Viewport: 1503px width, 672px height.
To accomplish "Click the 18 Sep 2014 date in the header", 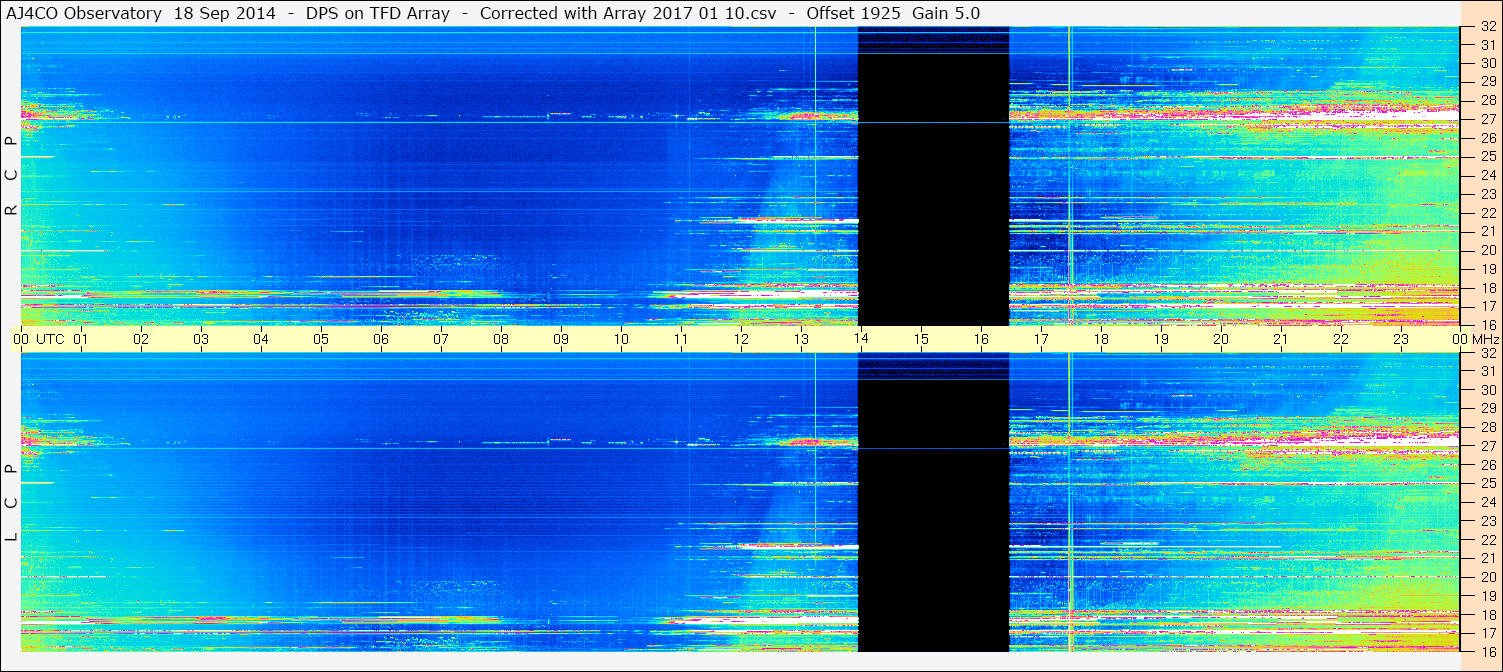I will pyautogui.click(x=225, y=13).
